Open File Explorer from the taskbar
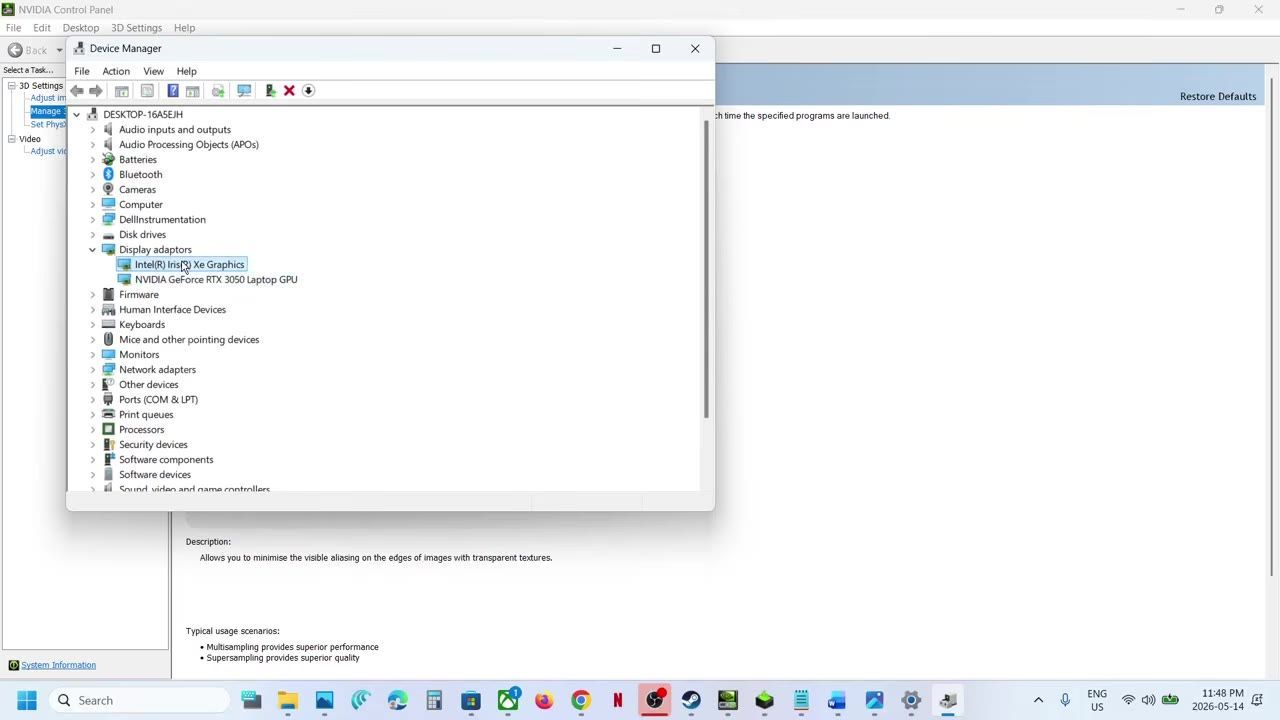The height and width of the screenshot is (720, 1280). click(x=288, y=700)
